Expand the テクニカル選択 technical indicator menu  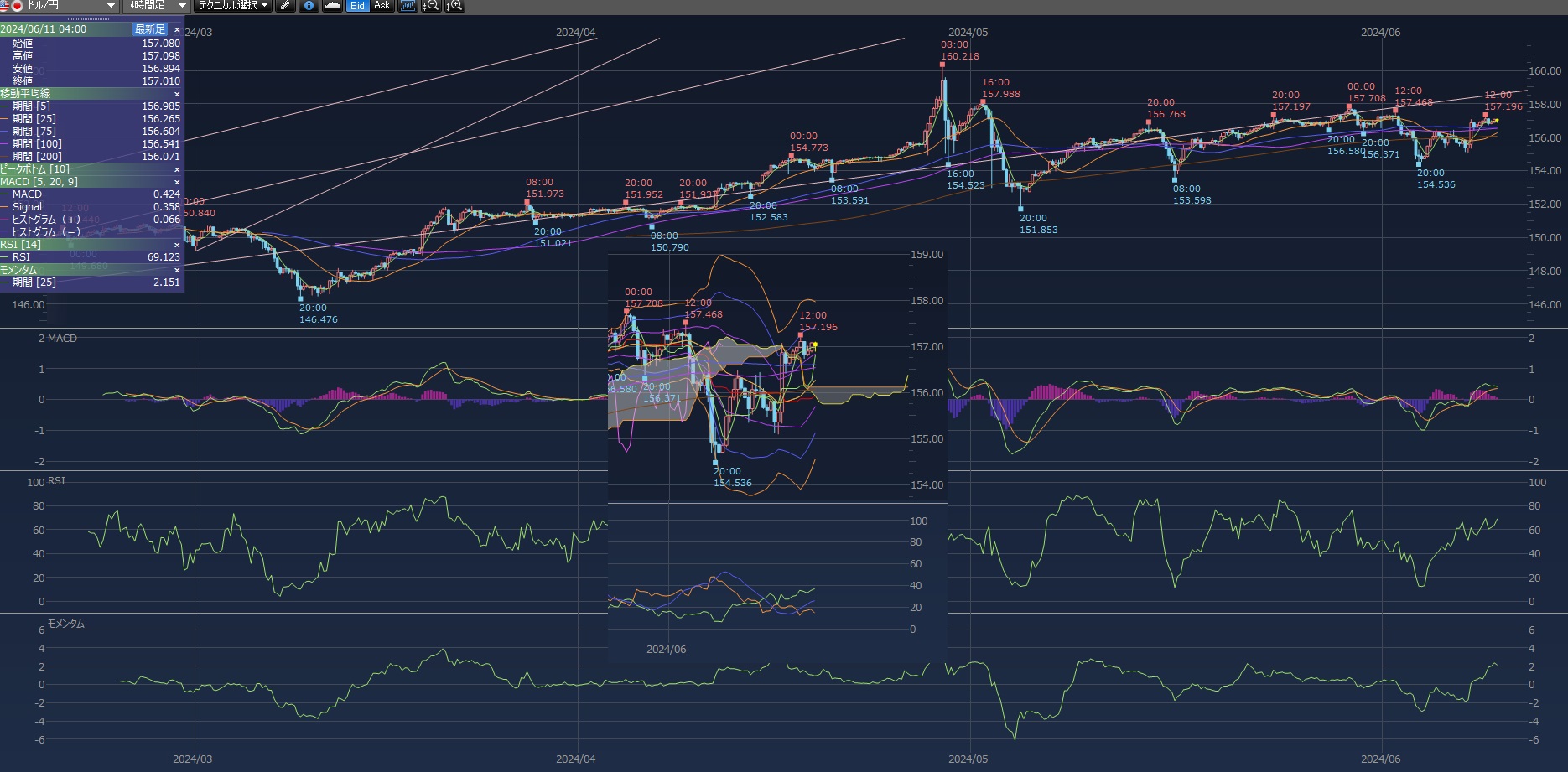[233, 6]
